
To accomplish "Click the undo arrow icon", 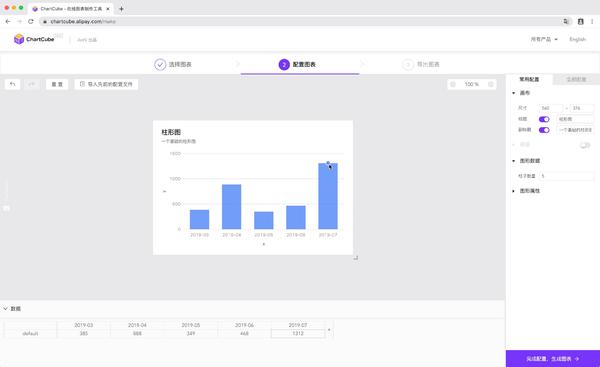I will click(x=13, y=84).
